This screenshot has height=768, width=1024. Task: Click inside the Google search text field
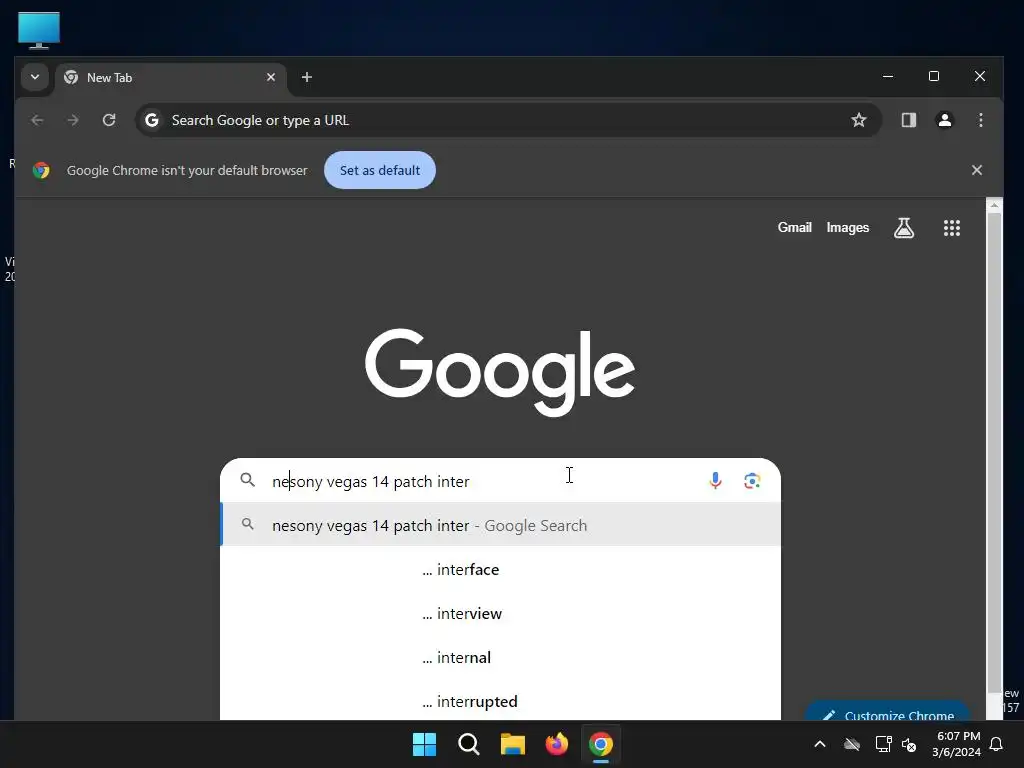click(483, 481)
